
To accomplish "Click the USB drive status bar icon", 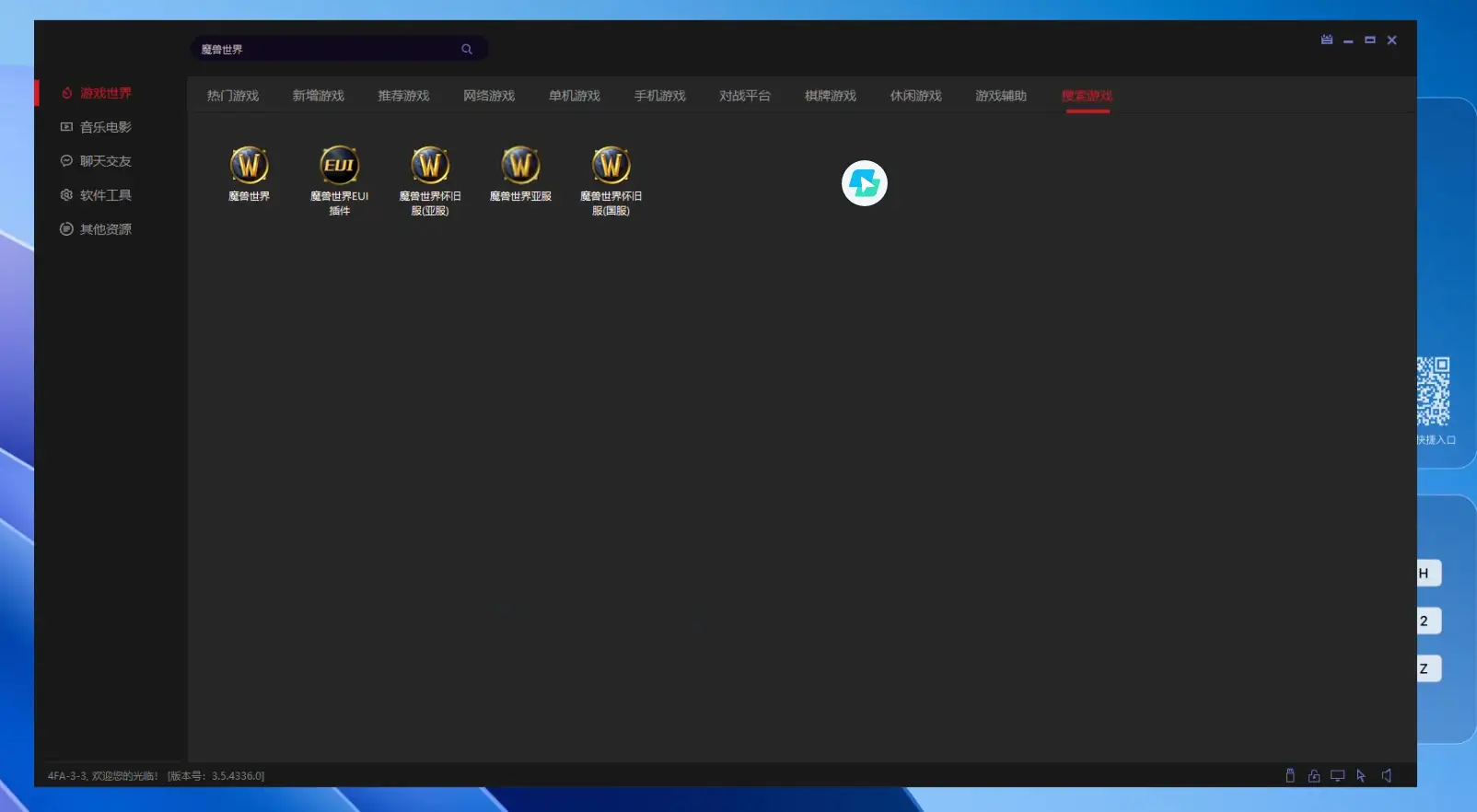I will pyautogui.click(x=1290, y=776).
